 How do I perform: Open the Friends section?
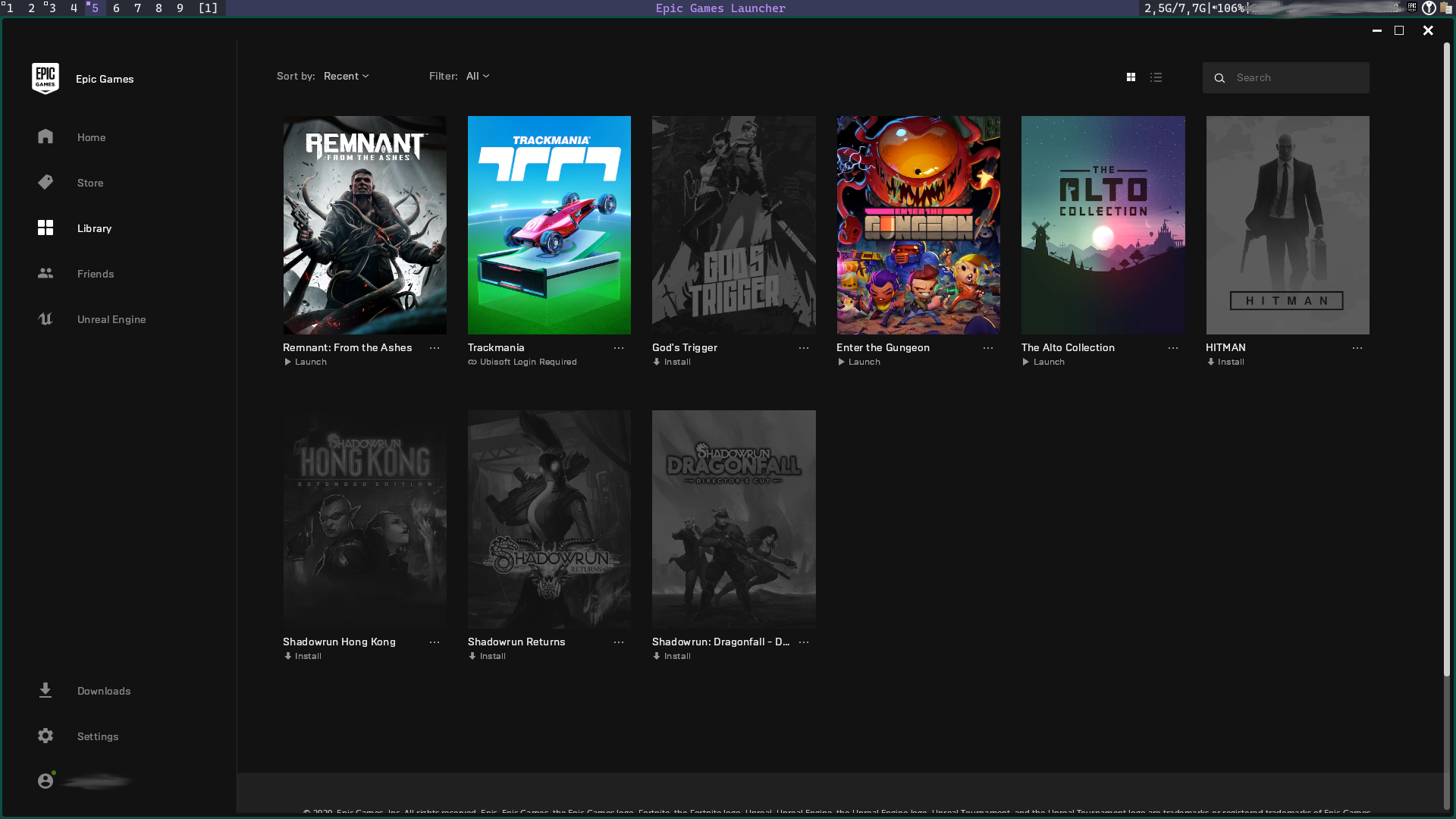pyautogui.click(x=95, y=273)
